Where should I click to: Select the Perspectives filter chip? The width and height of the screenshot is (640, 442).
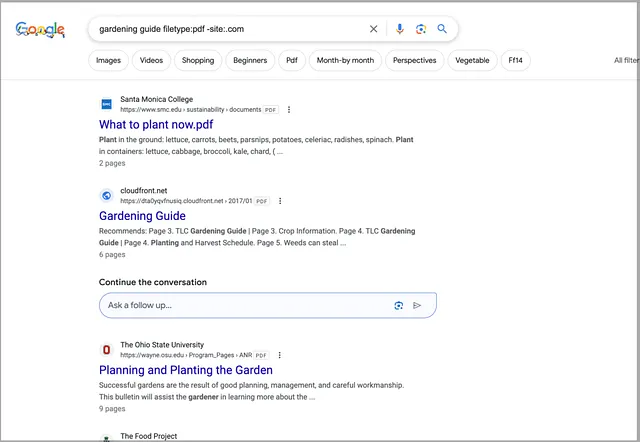tap(415, 60)
